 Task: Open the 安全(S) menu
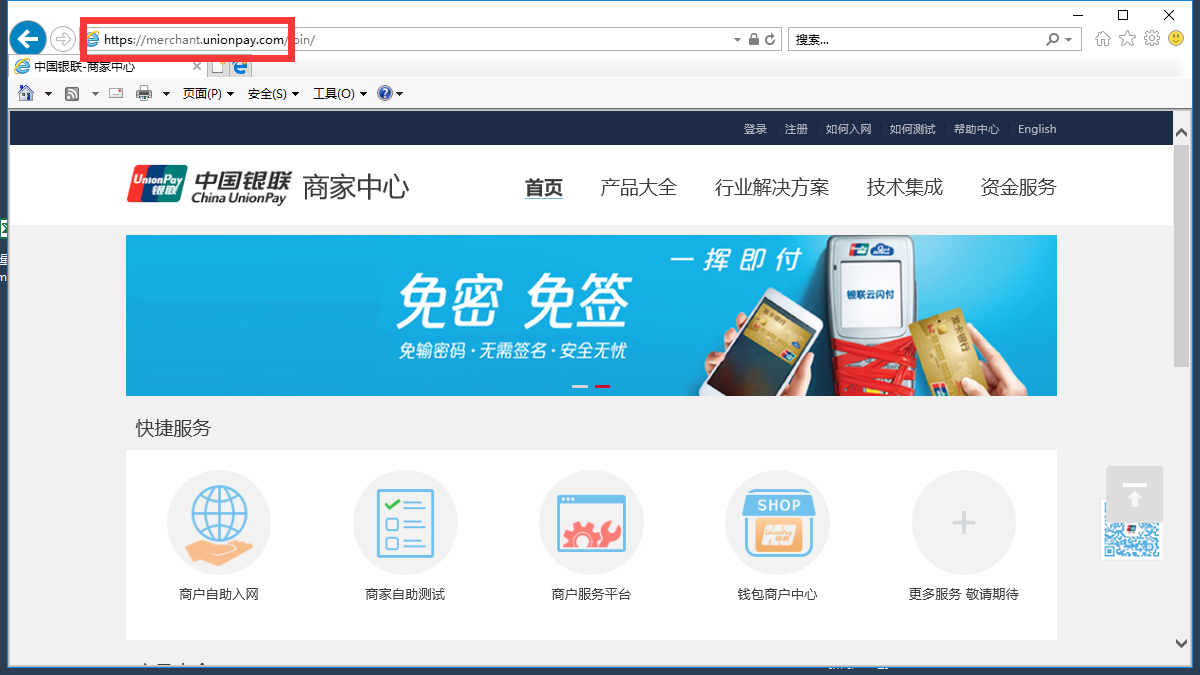click(273, 94)
